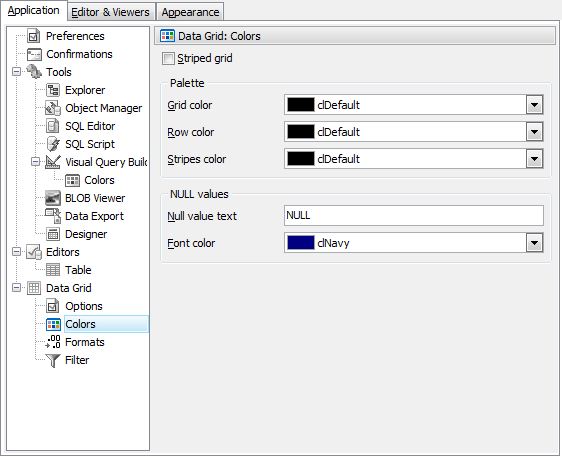Open the Designer icon
This screenshot has width=562, height=457.
pyautogui.click(x=53, y=234)
